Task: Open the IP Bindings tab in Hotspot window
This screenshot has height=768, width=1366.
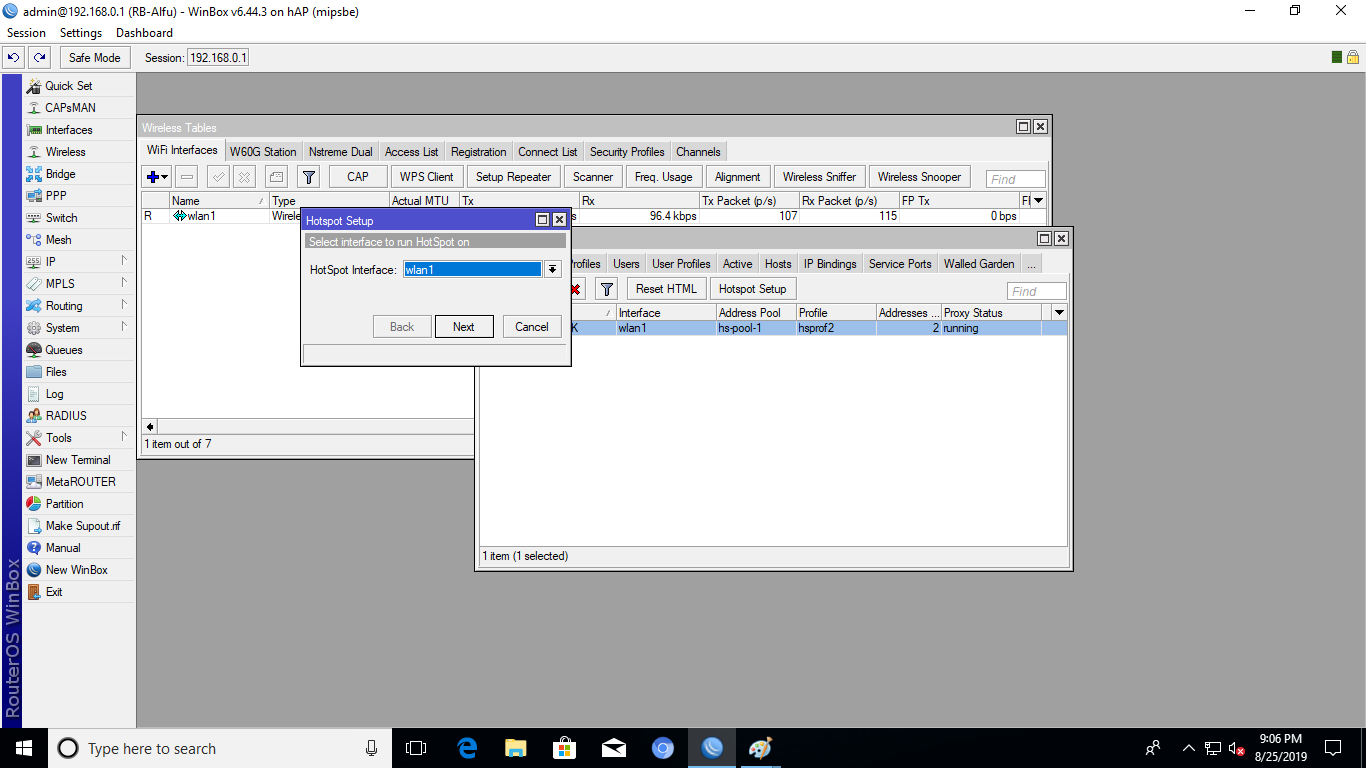Action: click(830, 264)
